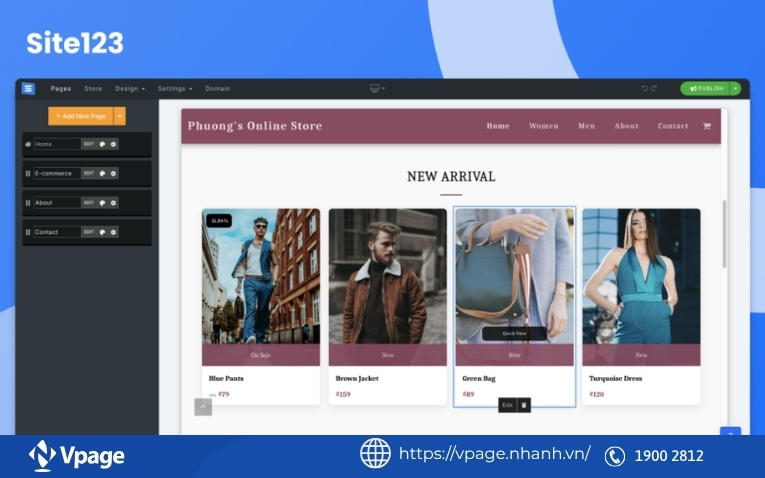Click the drag handle of E-commerce page
This screenshot has height=478, width=765.
point(28,173)
